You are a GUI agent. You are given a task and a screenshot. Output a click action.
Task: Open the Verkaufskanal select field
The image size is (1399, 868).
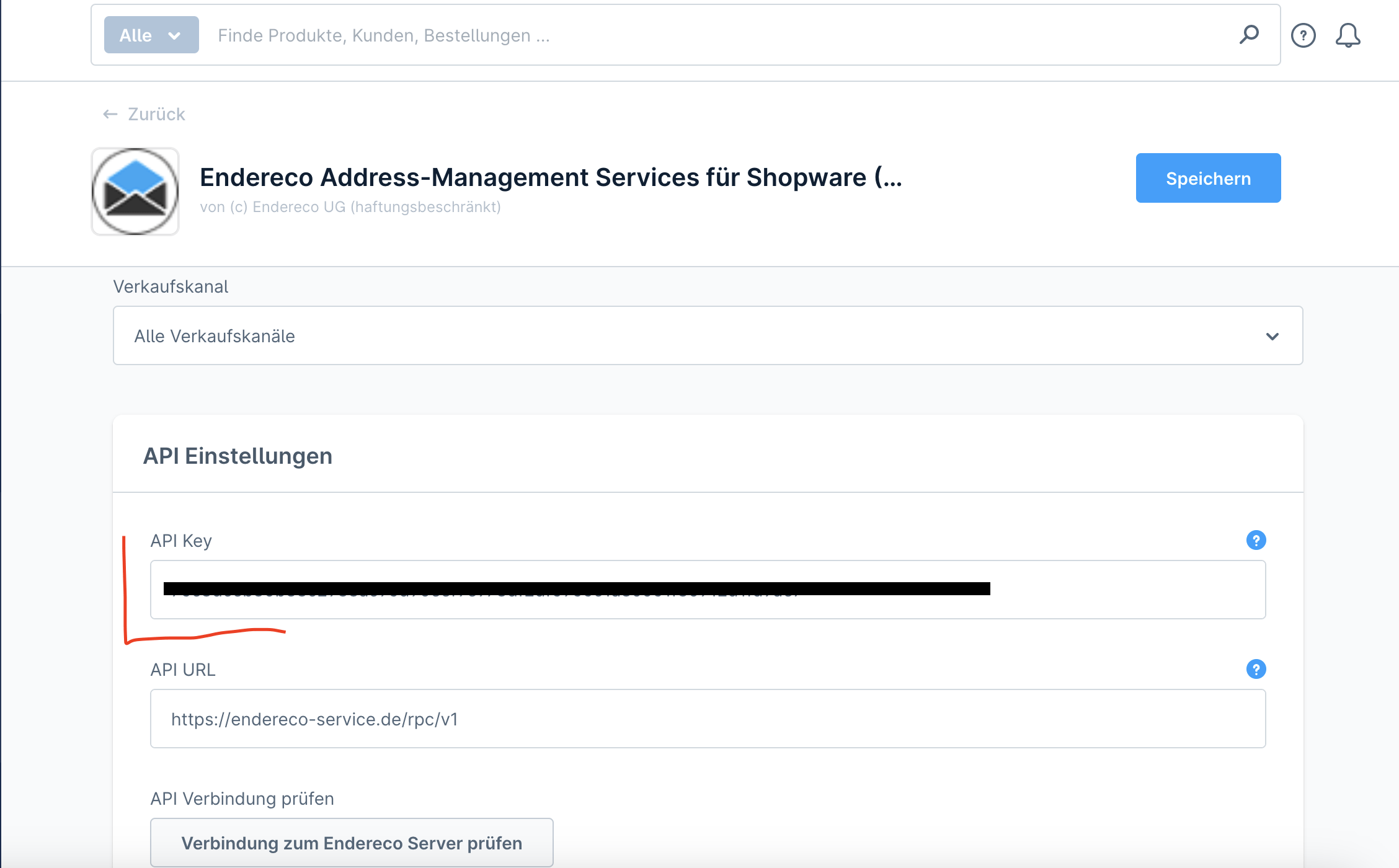click(708, 335)
